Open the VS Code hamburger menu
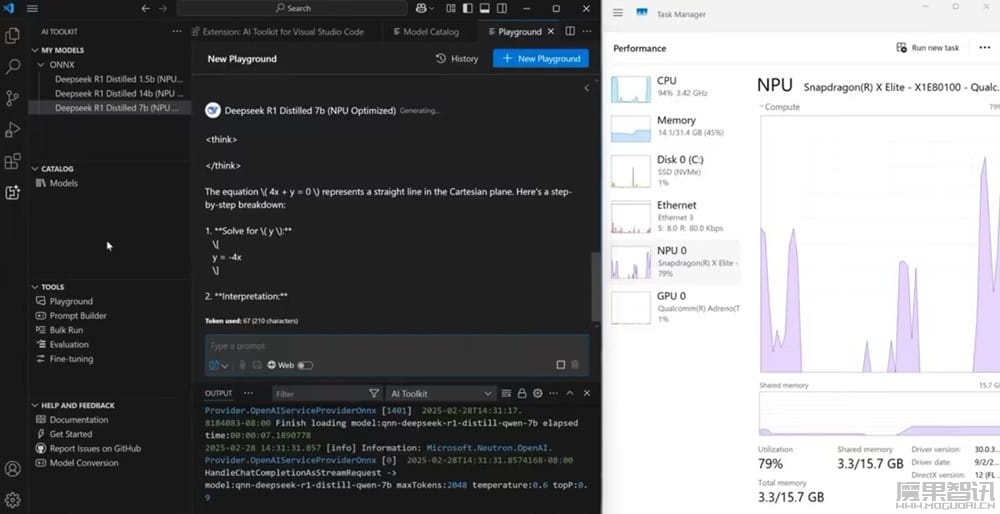1000x514 pixels. (32, 8)
